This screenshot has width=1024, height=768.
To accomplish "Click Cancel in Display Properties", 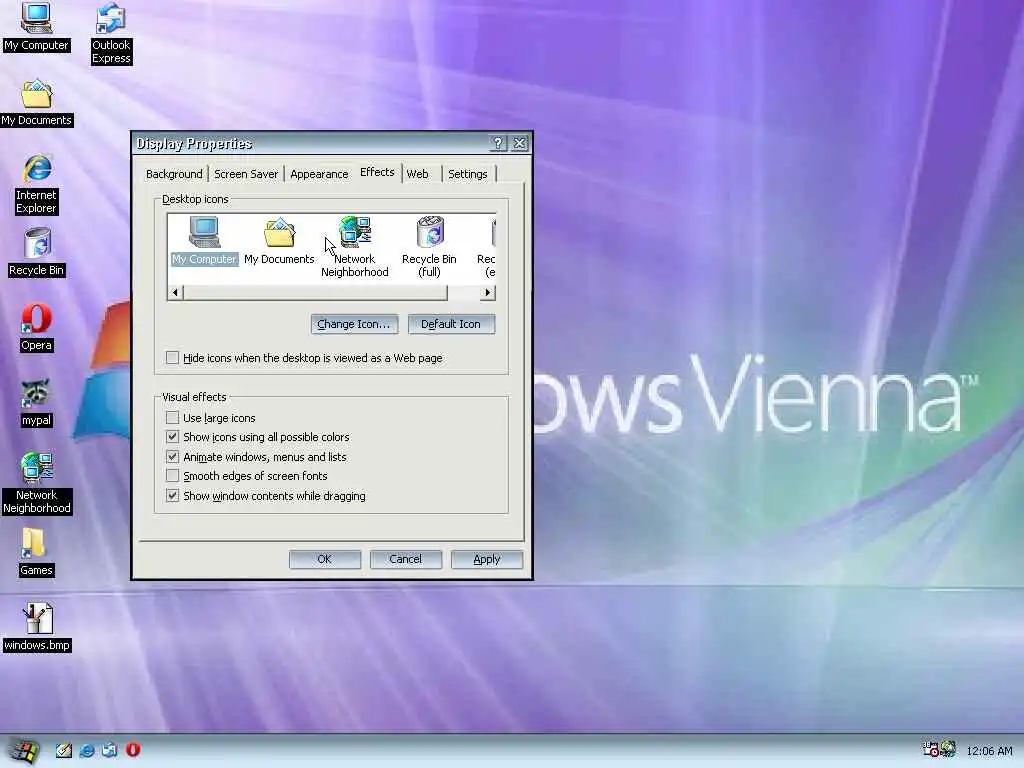I will 406,559.
